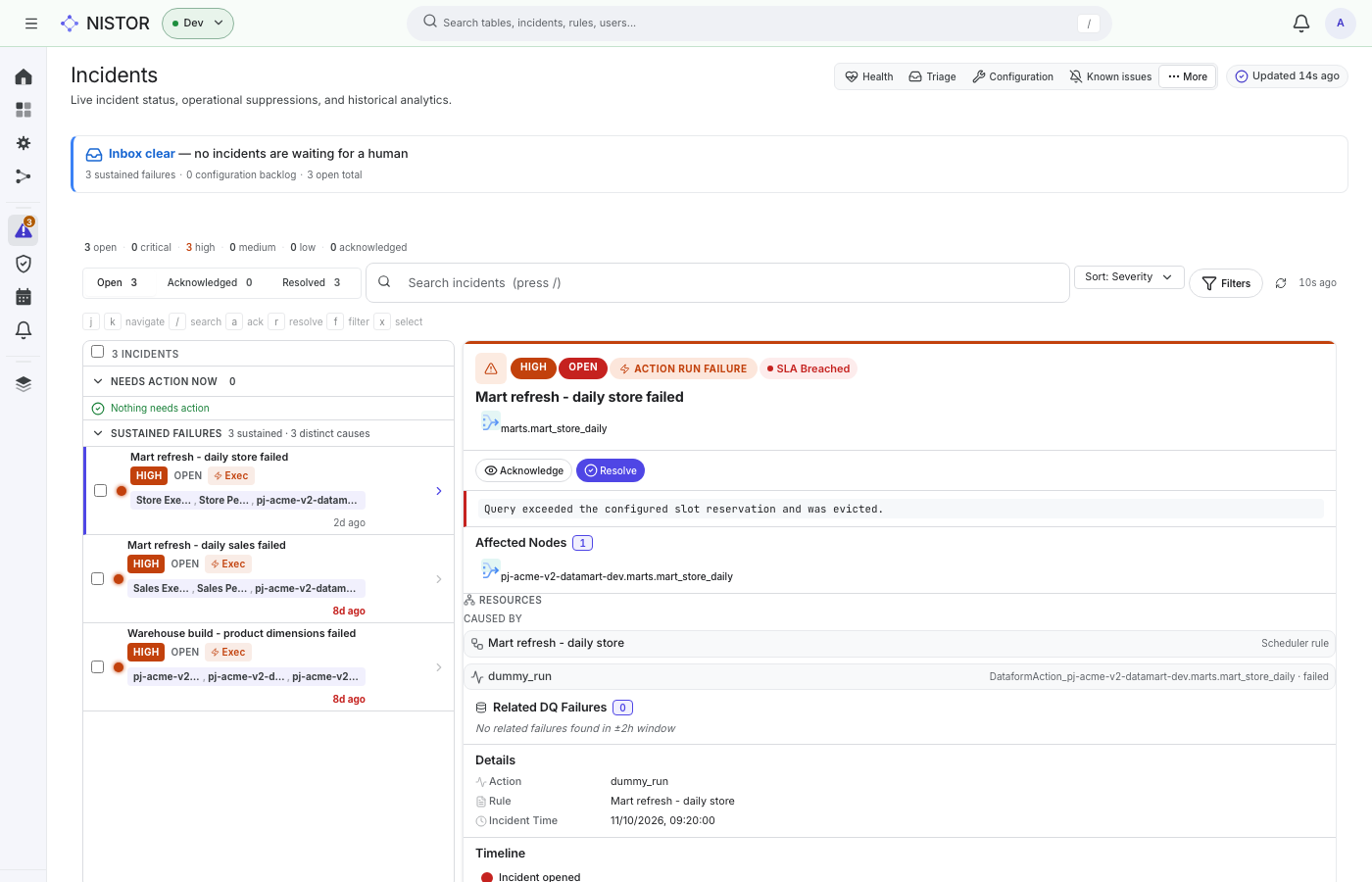Click the marts.mart_store_daily node icon
This screenshot has width=1372, height=882.
tap(490, 422)
